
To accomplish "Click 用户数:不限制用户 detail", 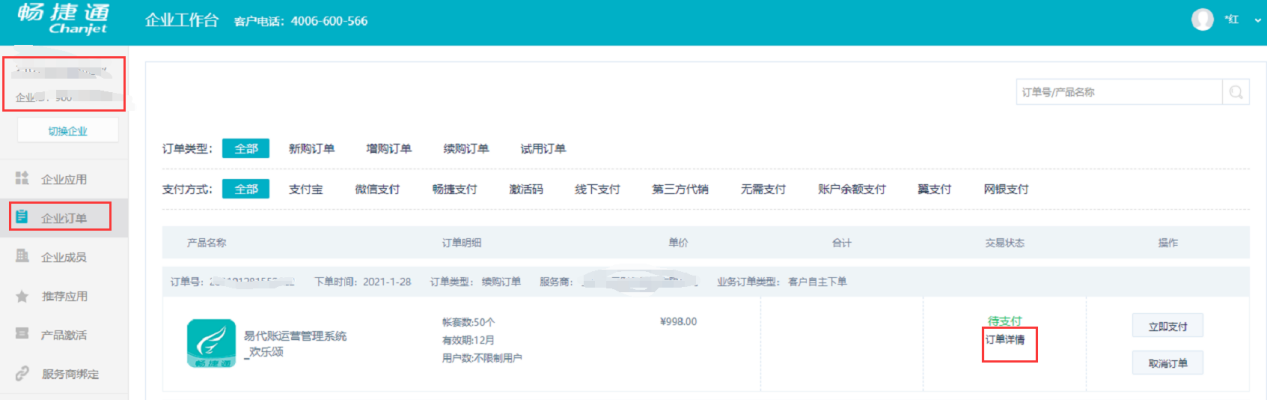I will pyautogui.click(x=482, y=358).
